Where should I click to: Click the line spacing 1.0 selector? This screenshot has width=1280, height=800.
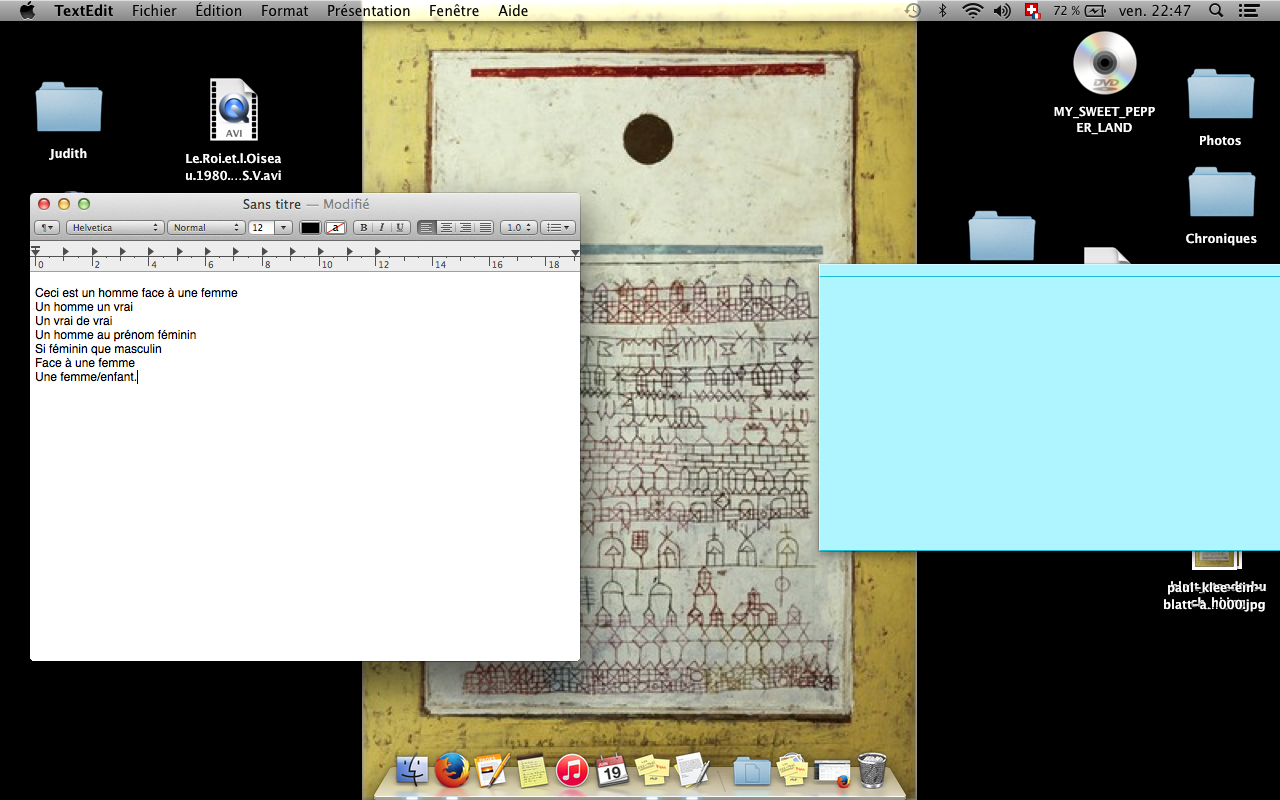coord(518,228)
